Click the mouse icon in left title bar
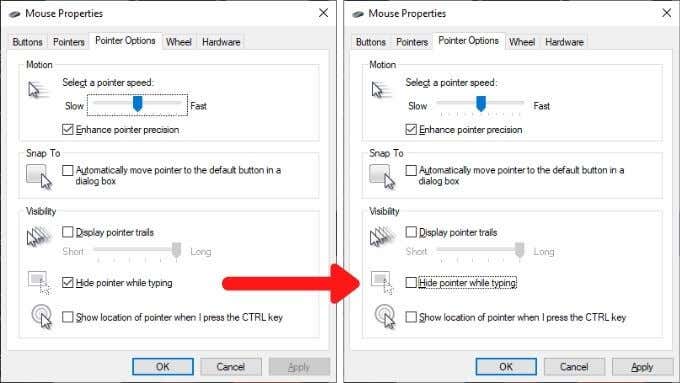The image size is (680, 383). tap(15, 14)
